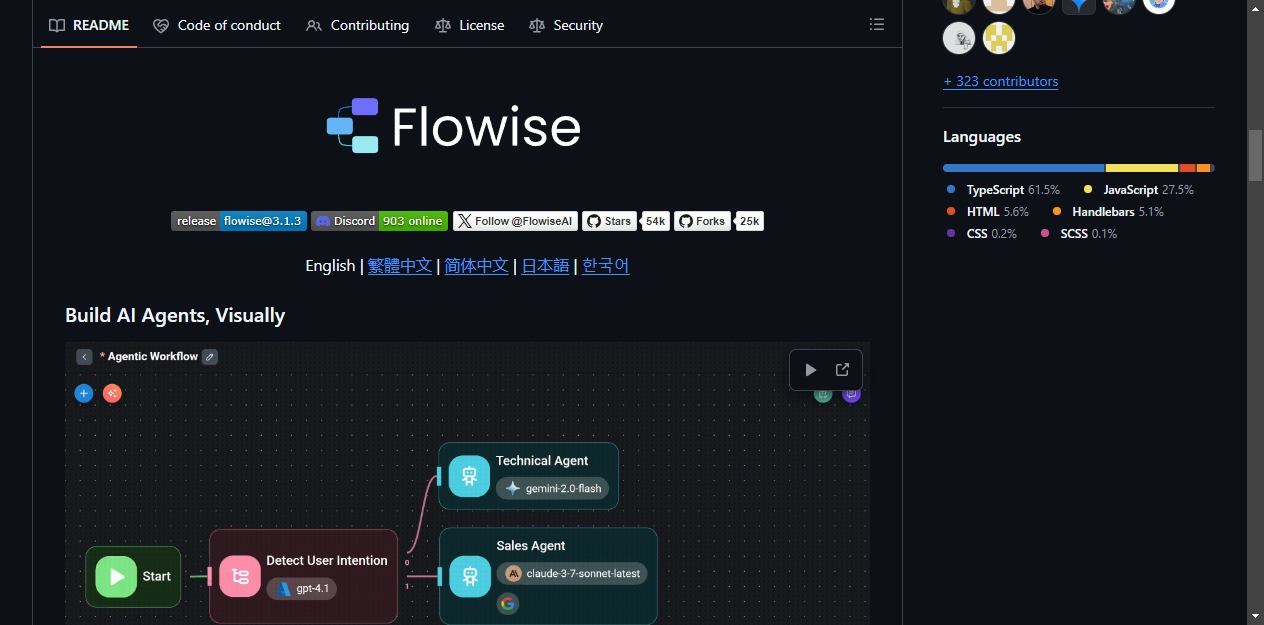This screenshot has width=1264, height=625.
Task: Click the pink Detect User Intention icon
Action: click(x=240, y=576)
